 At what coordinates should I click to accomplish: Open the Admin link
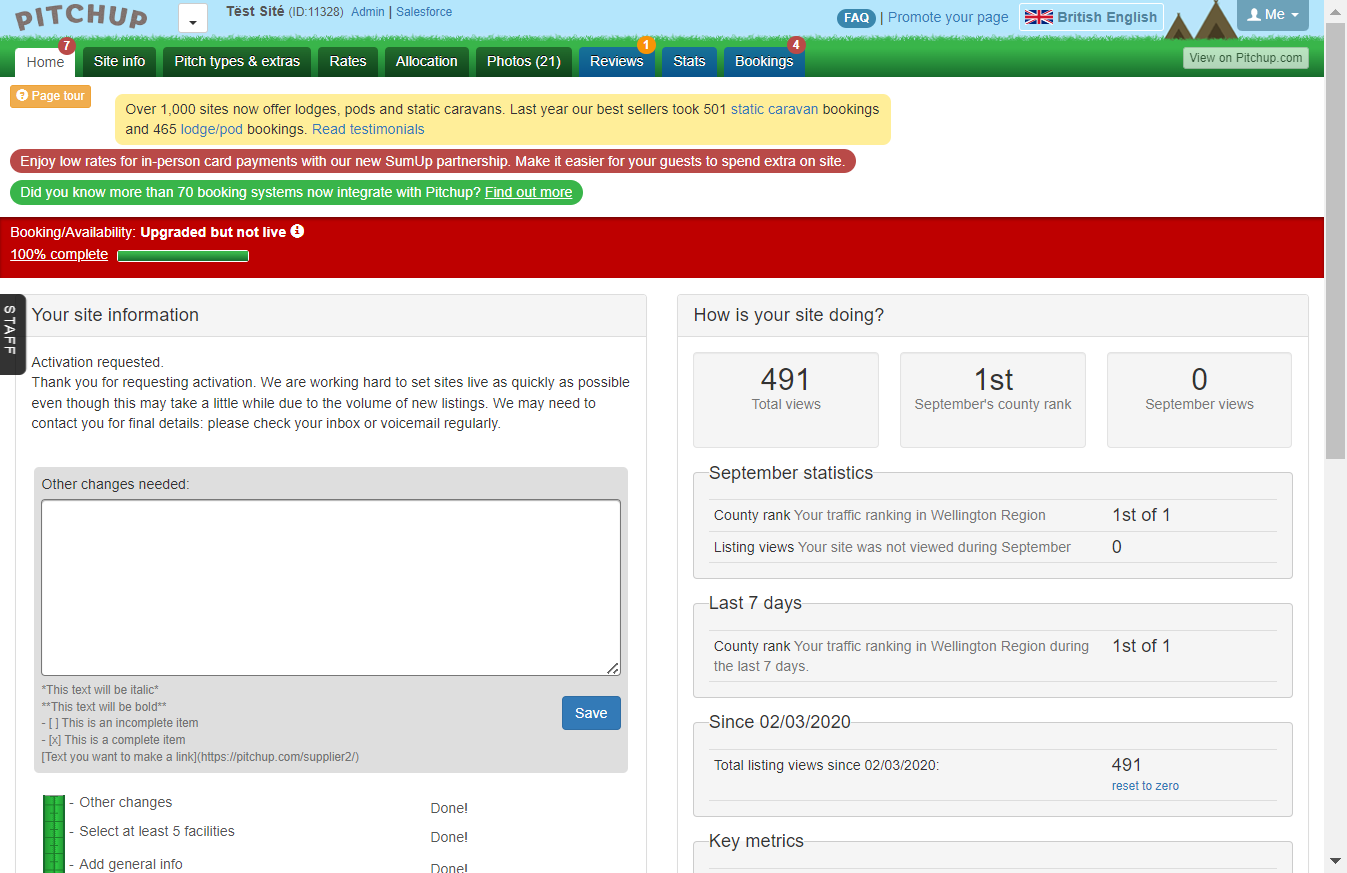(x=367, y=12)
